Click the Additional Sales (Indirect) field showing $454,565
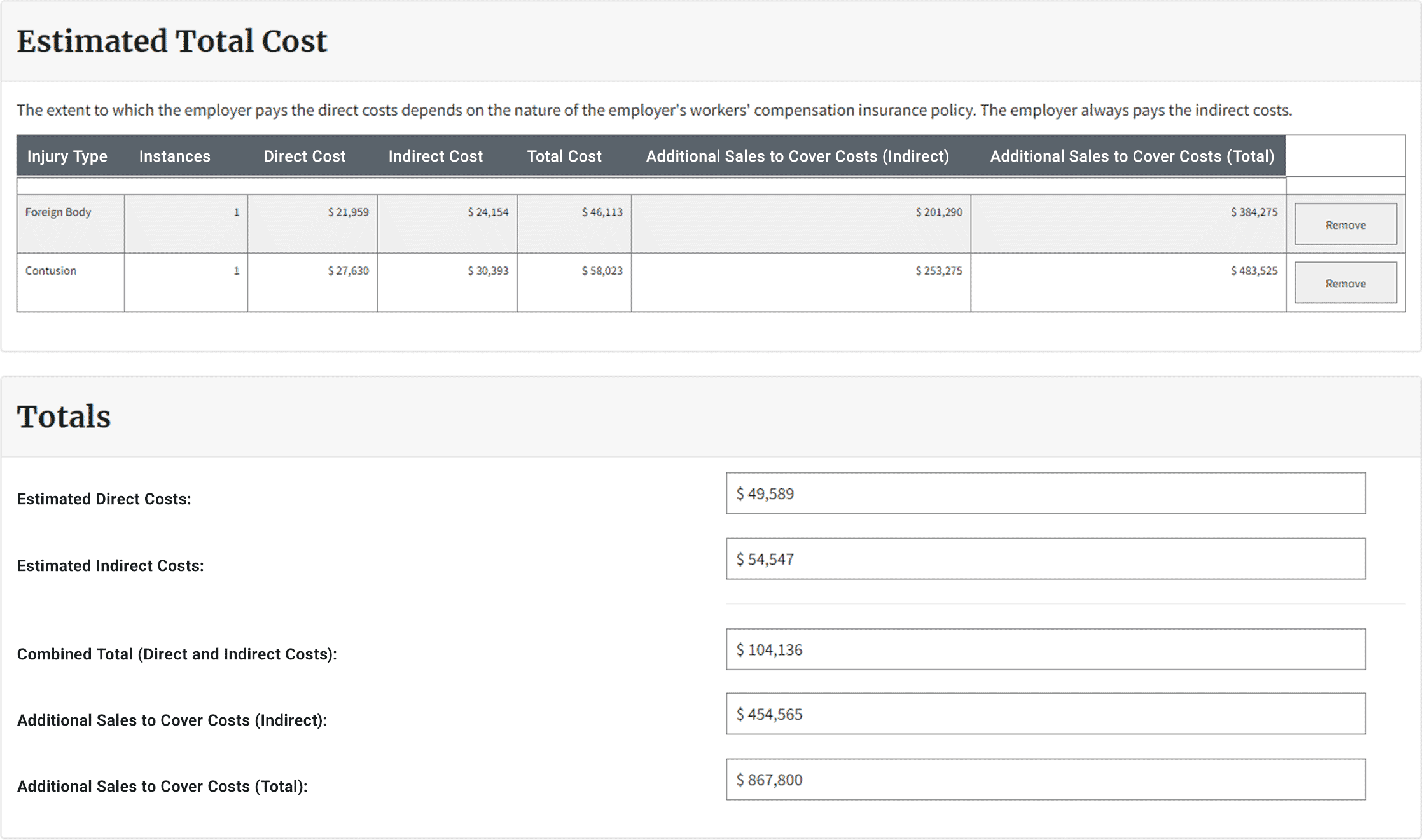 1046,713
